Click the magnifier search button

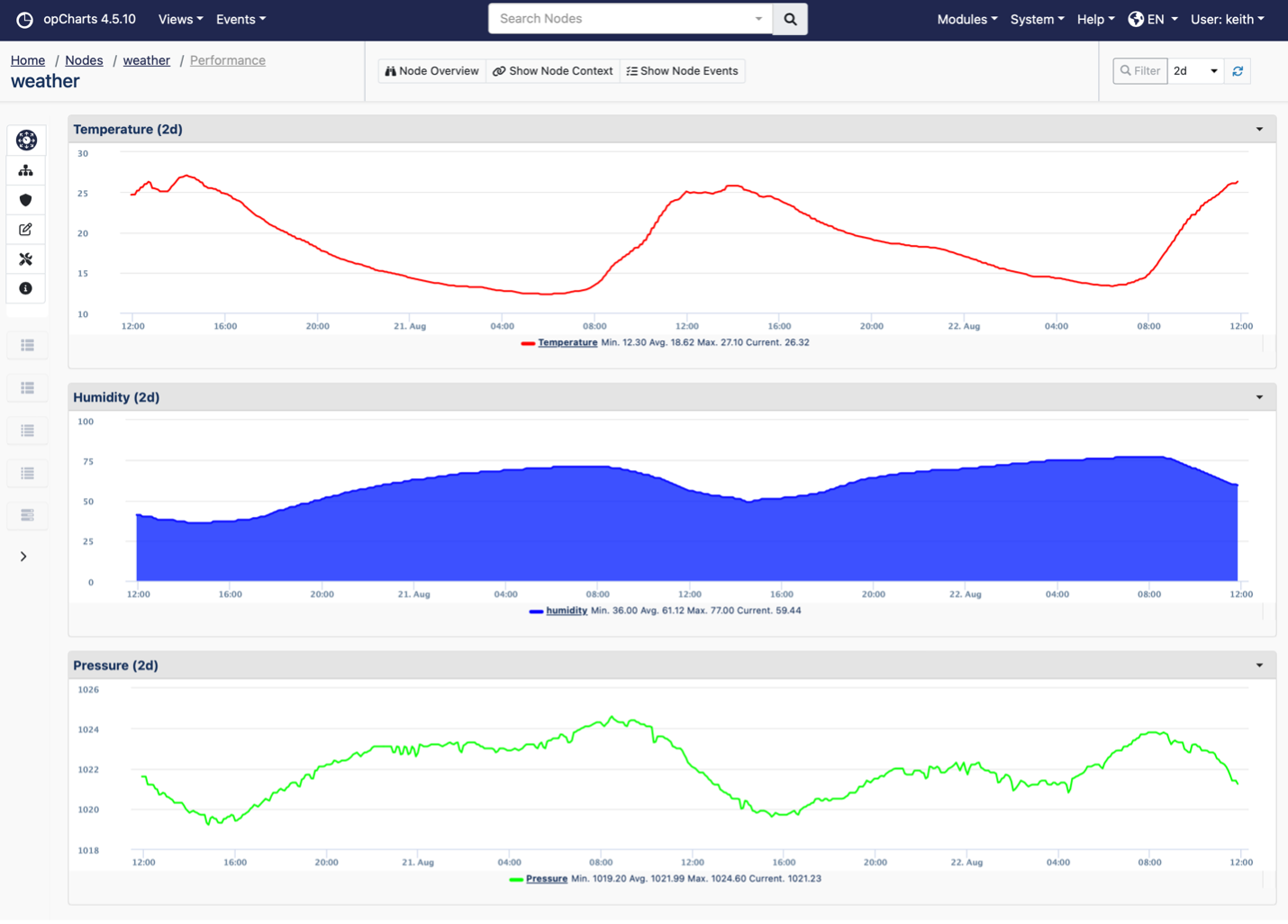coord(790,19)
